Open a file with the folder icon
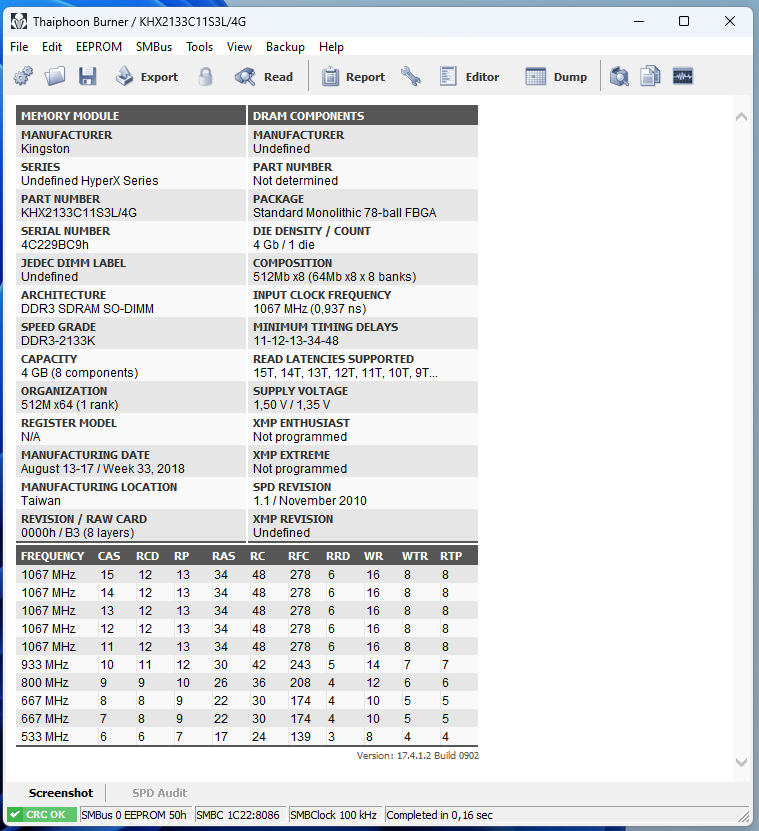The height and width of the screenshot is (831, 759). [x=55, y=76]
